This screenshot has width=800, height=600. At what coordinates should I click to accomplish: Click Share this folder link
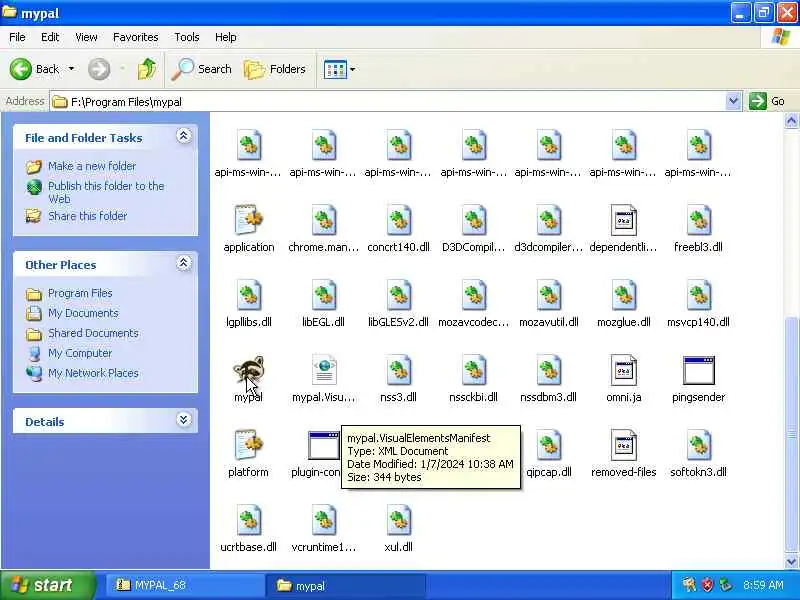coord(87,216)
